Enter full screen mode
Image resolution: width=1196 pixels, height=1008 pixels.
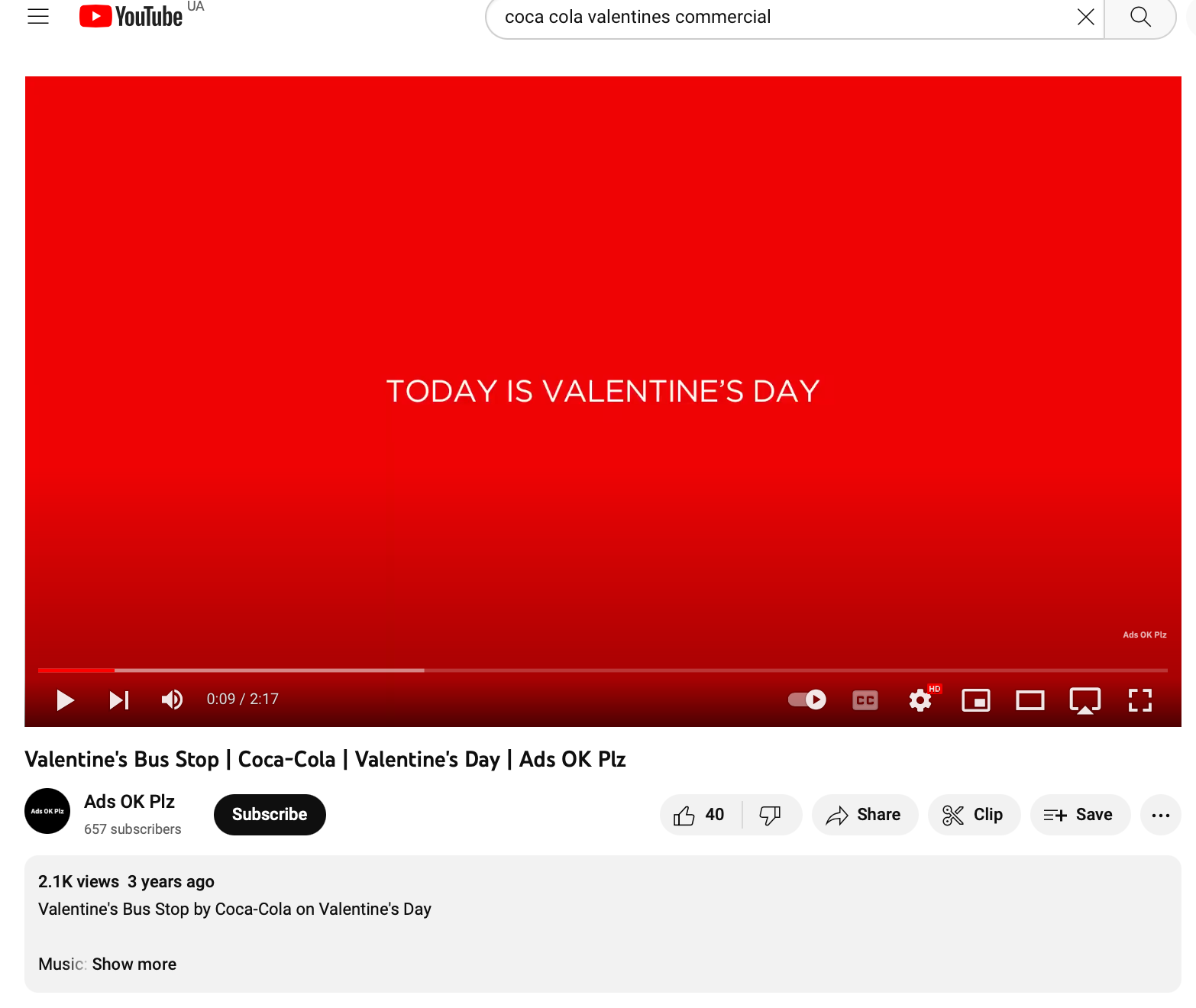pos(1140,700)
